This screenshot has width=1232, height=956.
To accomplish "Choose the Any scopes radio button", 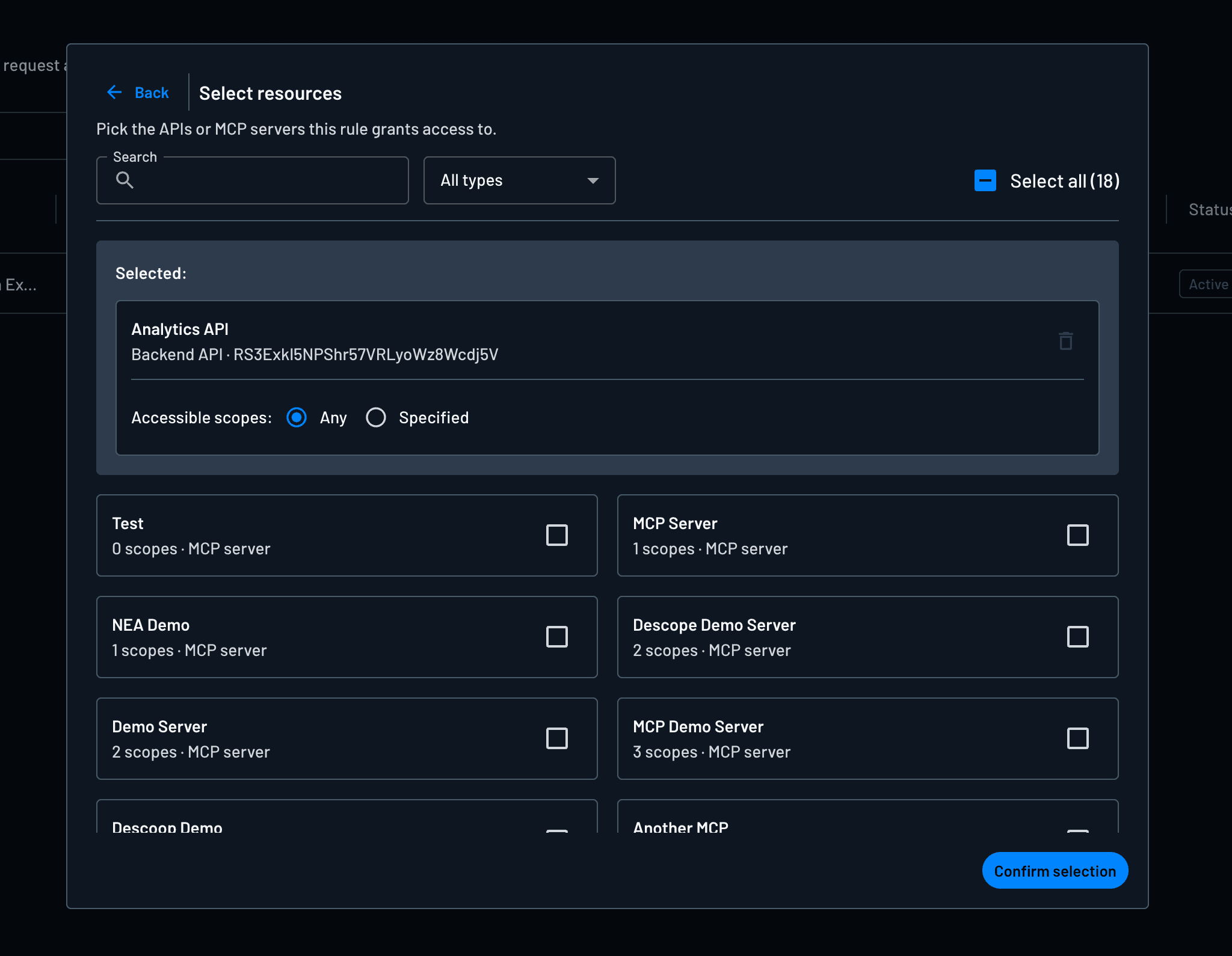I will (297, 417).
